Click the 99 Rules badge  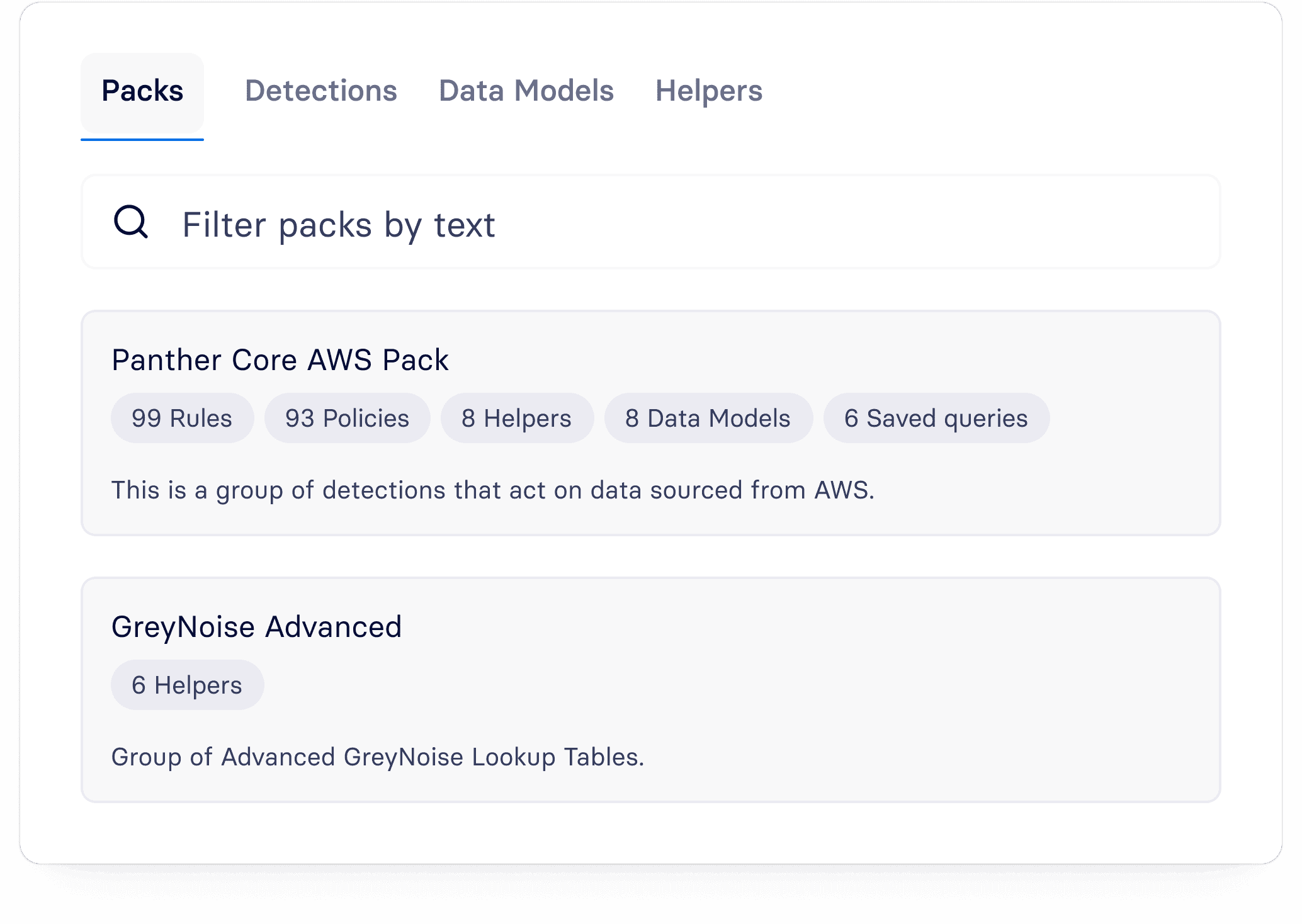[183, 418]
